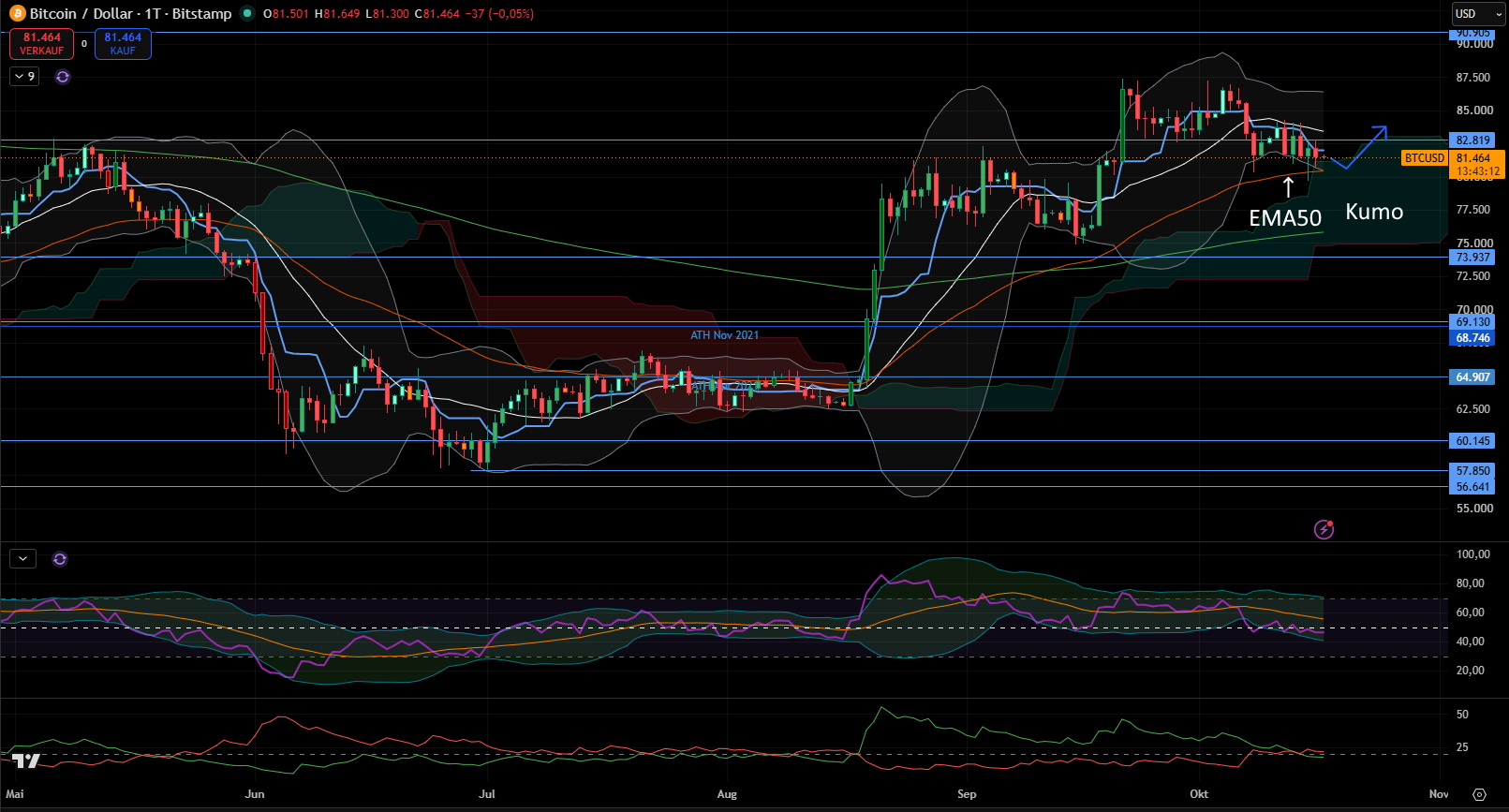
Task: Click the 56.641 price level label
Action: (1473, 487)
